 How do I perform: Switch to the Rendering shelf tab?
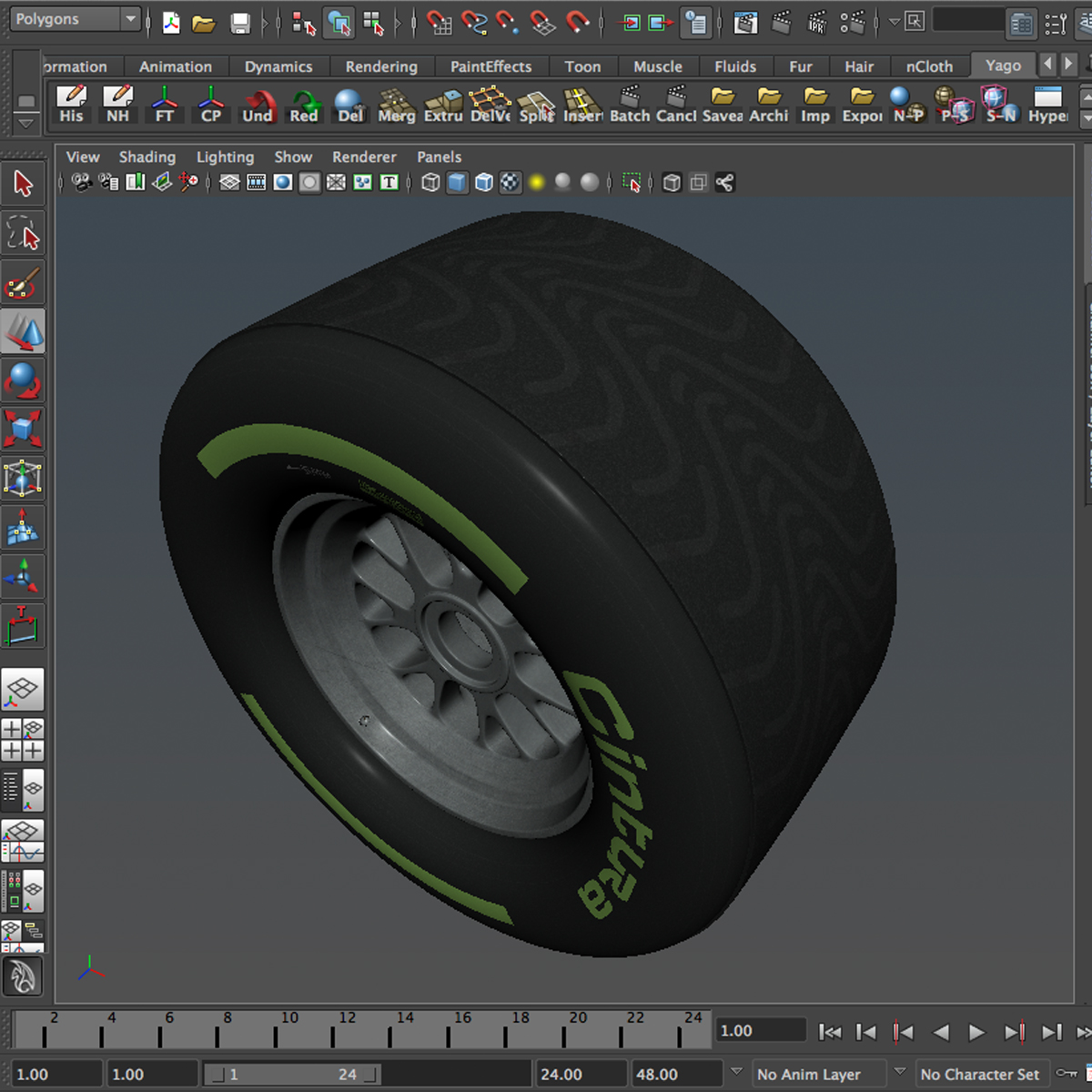coord(381,66)
